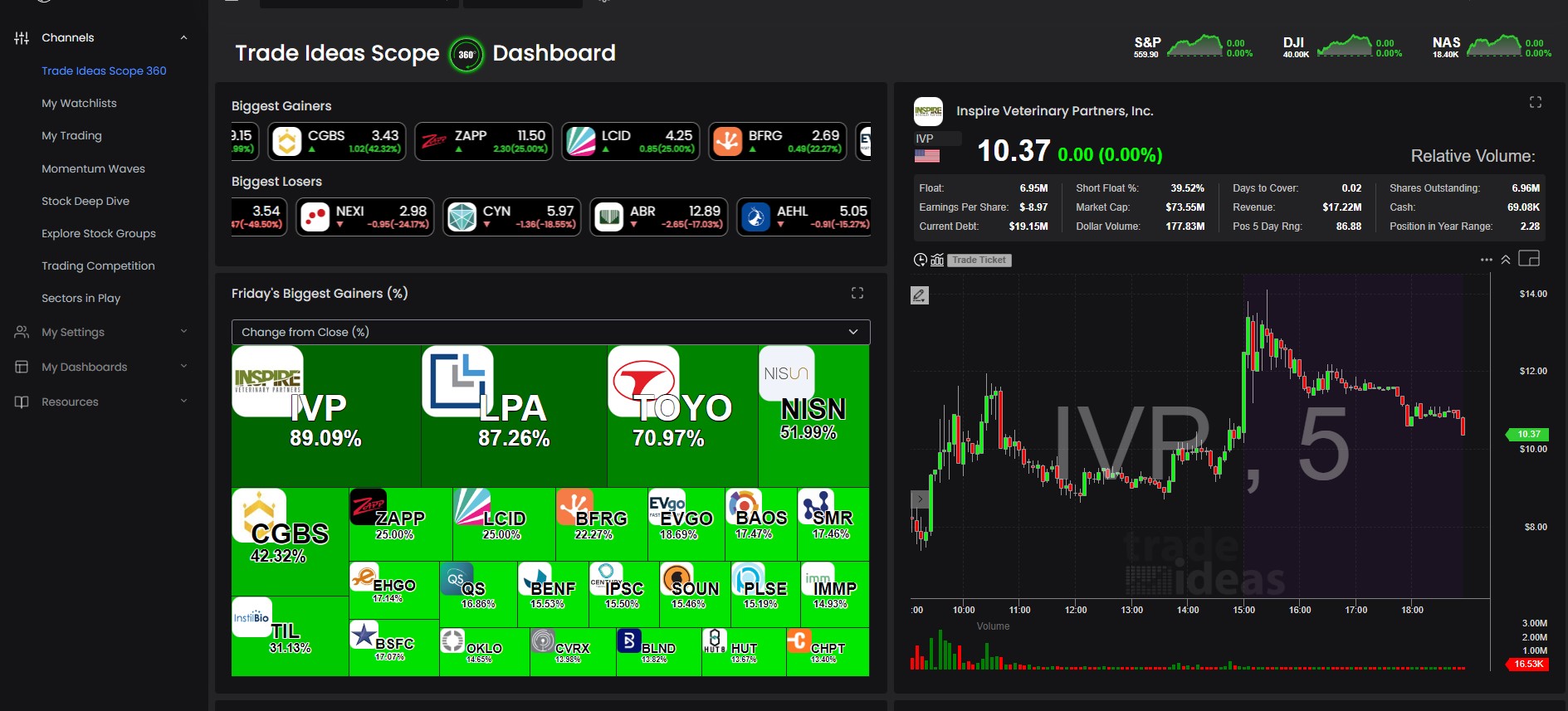Click the chart indicators bar-graph icon
This screenshot has width=1568, height=711.
(x=937, y=260)
